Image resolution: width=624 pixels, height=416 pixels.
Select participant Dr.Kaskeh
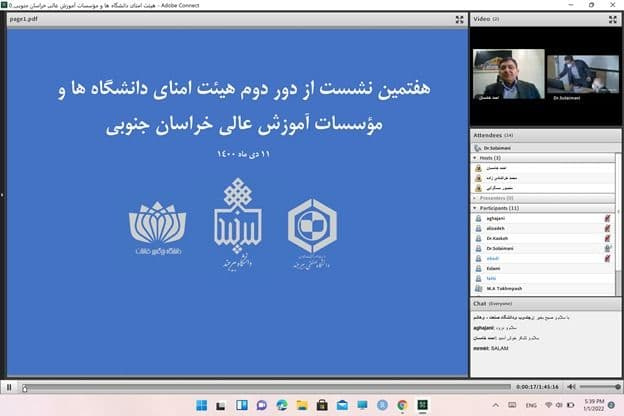pos(543,238)
